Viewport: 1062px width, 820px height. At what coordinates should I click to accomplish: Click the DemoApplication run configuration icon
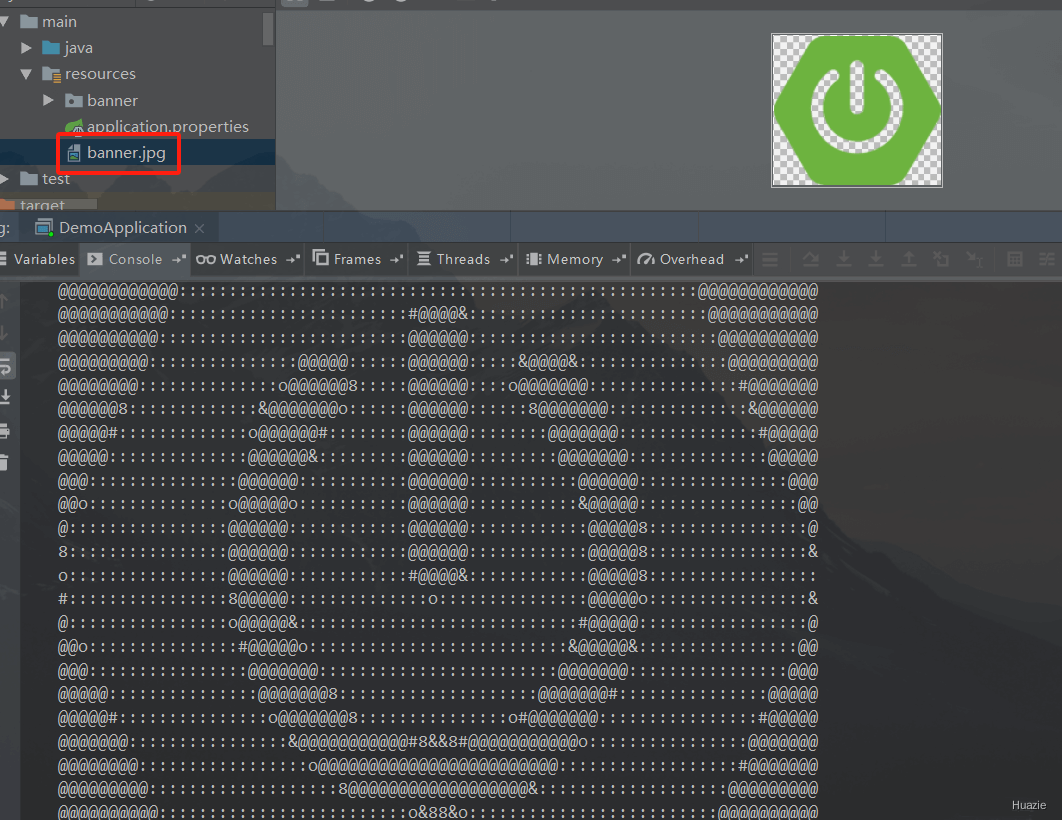tap(44, 228)
